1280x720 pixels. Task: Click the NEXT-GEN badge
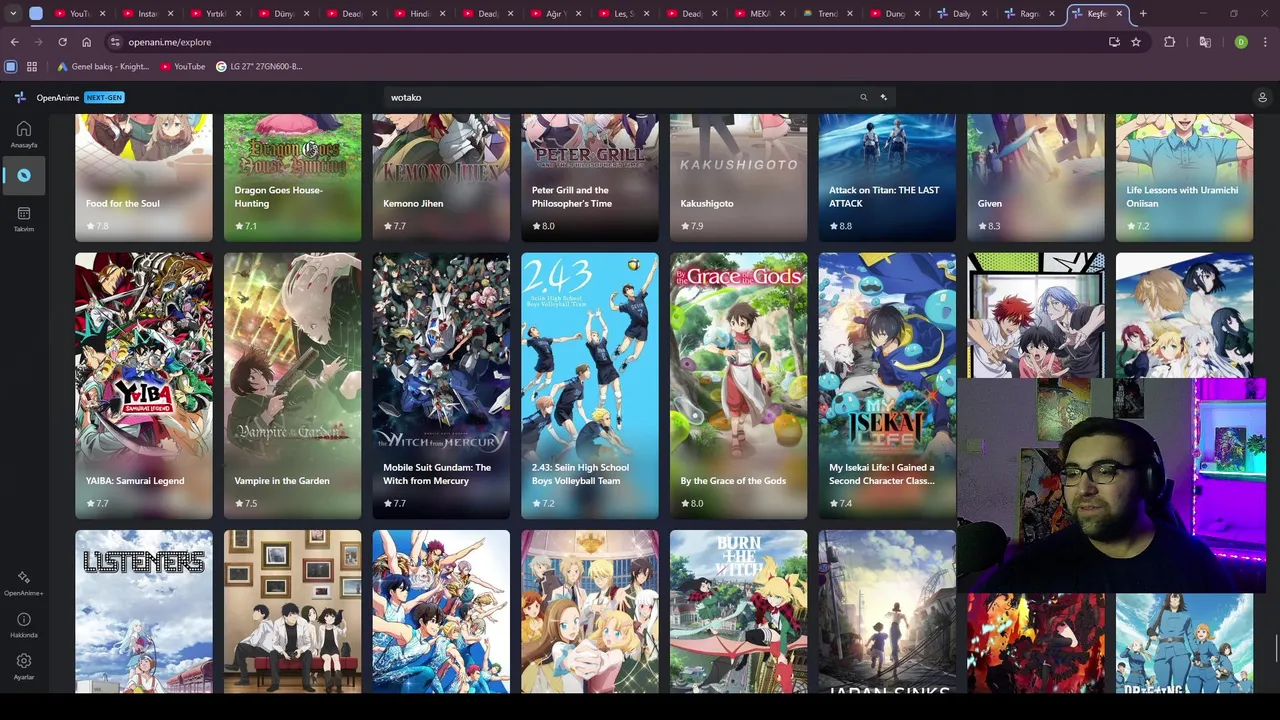click(x=104, y=97)
